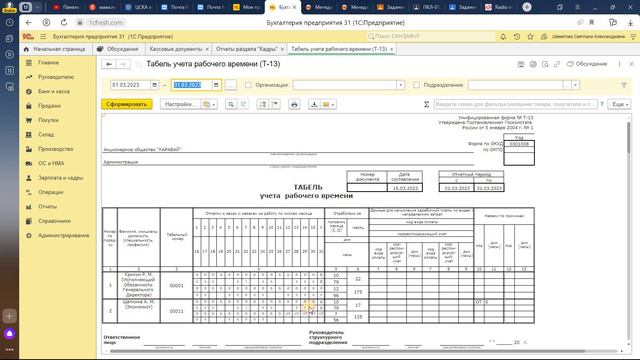The width and height of the screenshot is (640, 360).
Task: Select the табельный номер cell 00001
Action: pyautogui.click(x=176, y=285)
